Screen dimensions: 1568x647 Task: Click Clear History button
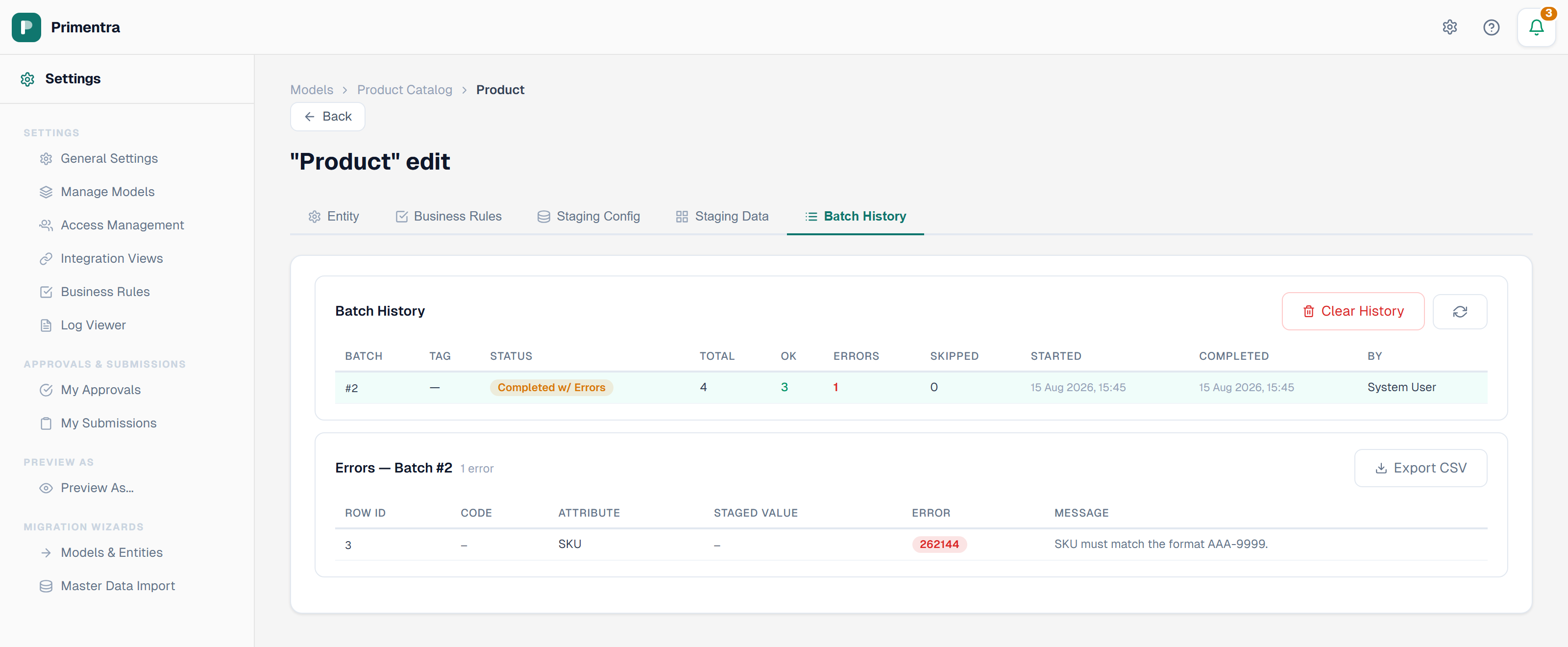tap(1352, 312)
